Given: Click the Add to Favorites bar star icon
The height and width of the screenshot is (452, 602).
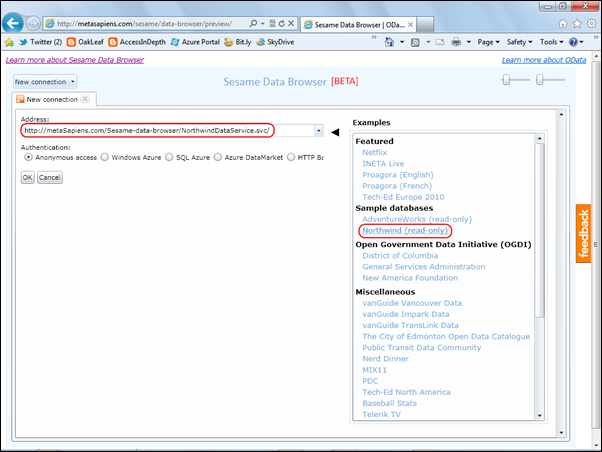Looking at the screenshot, I should 9,42.
